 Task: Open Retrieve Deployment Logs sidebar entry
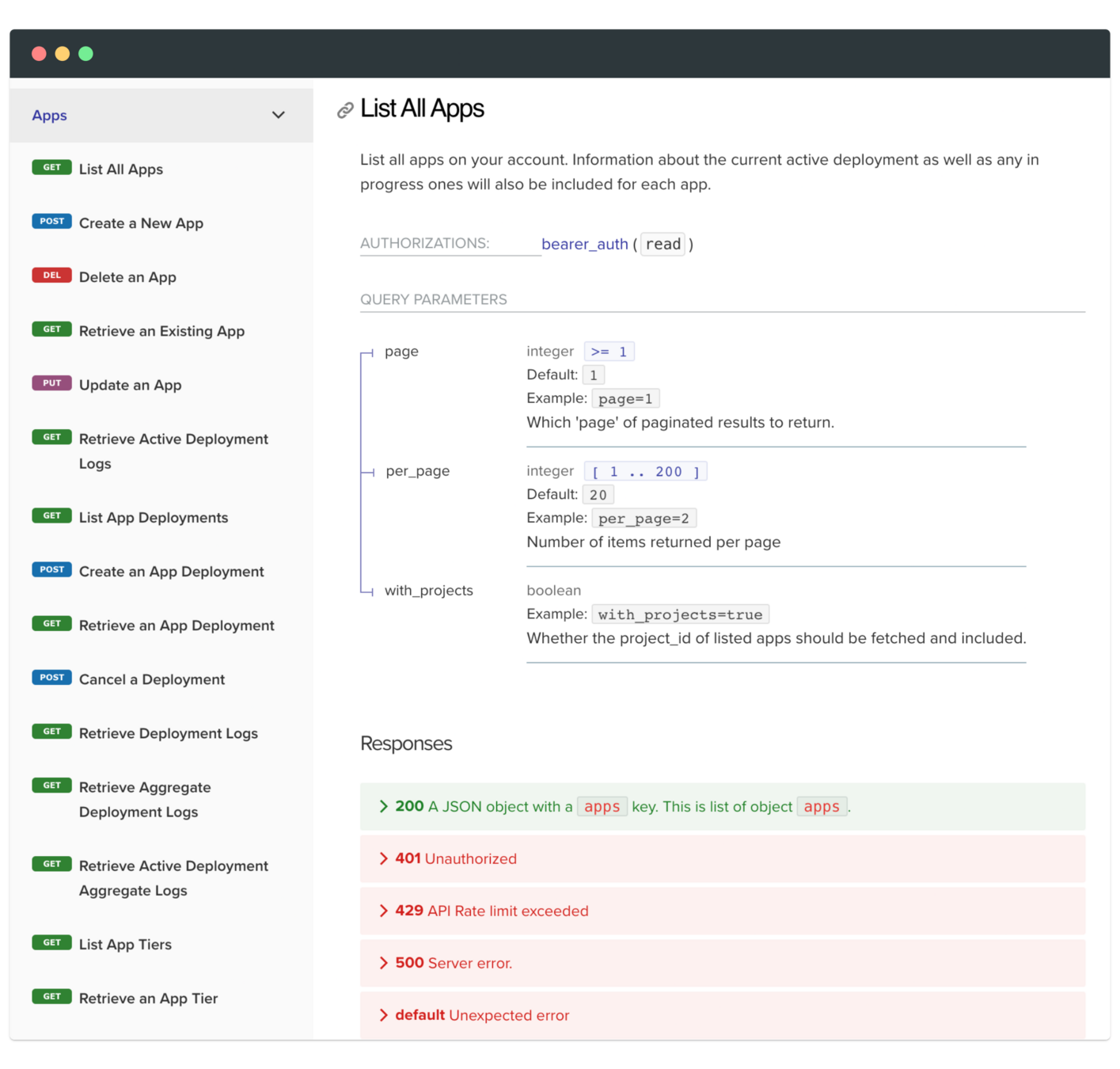168,733
